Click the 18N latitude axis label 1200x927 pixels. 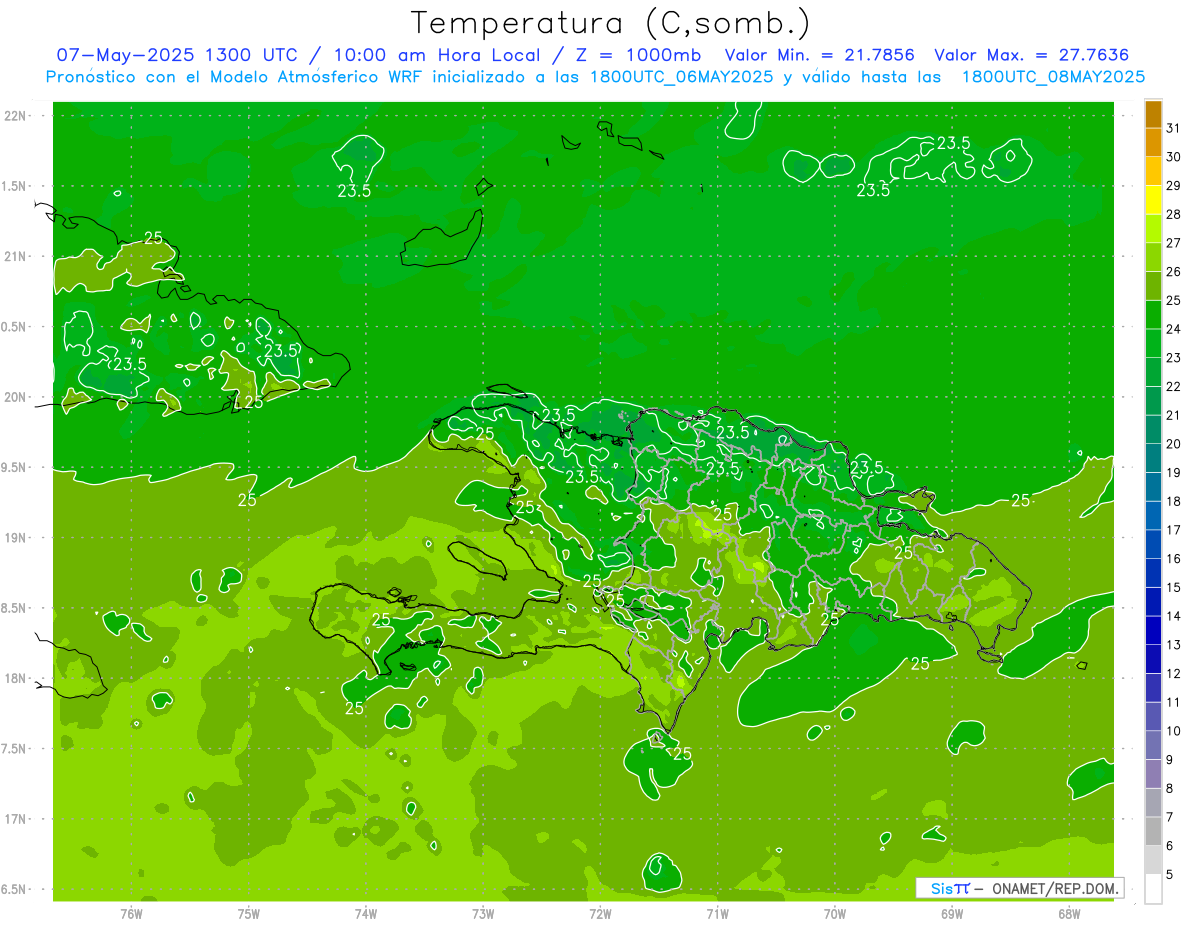click(x=16, y=678)
